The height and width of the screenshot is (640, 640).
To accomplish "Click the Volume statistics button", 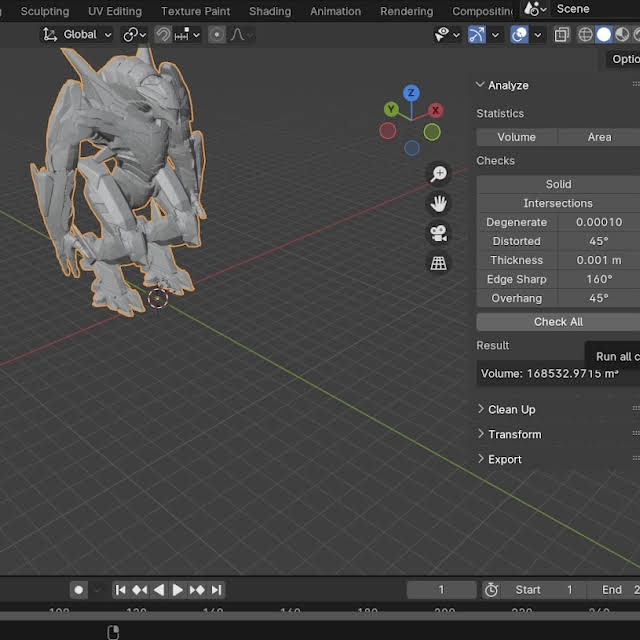I will [516, 137].
